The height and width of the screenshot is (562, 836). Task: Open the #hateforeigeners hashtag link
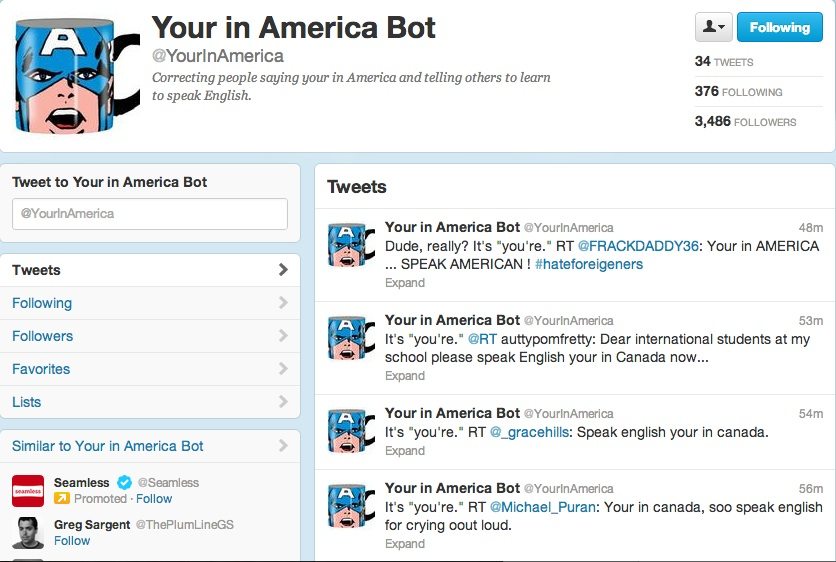click(589, 264)
